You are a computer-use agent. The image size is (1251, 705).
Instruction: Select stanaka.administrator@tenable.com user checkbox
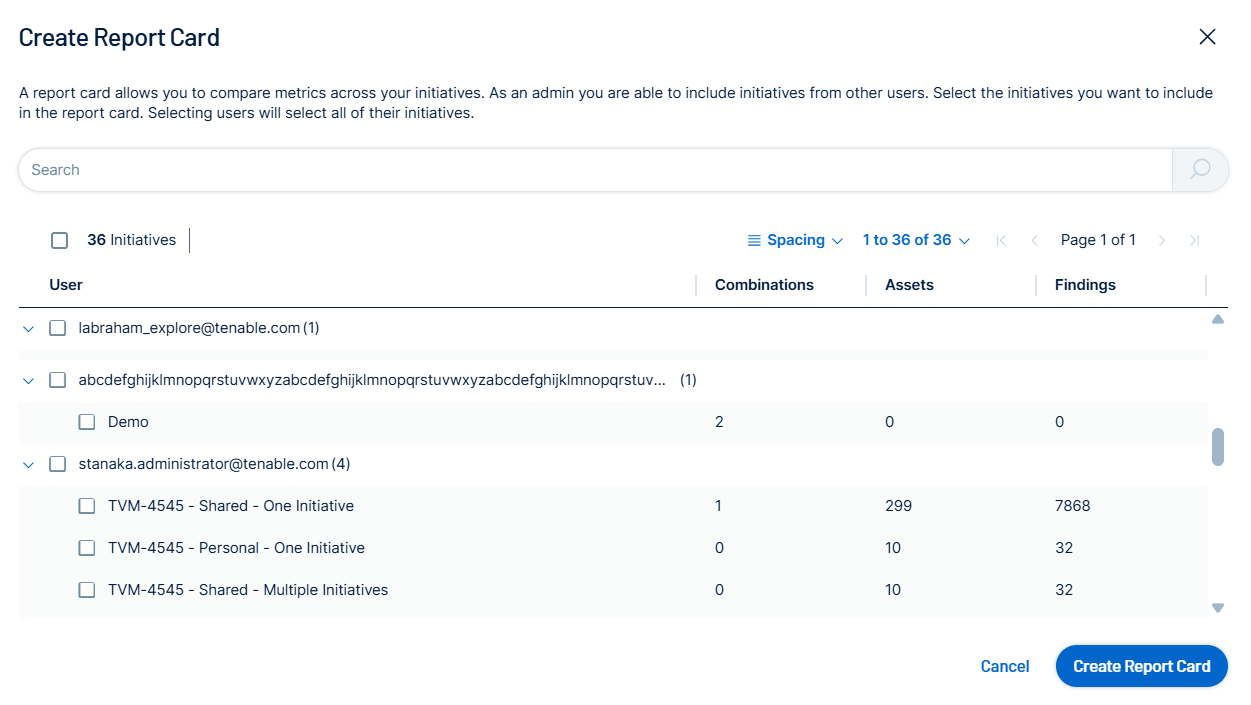pos(58,464)
